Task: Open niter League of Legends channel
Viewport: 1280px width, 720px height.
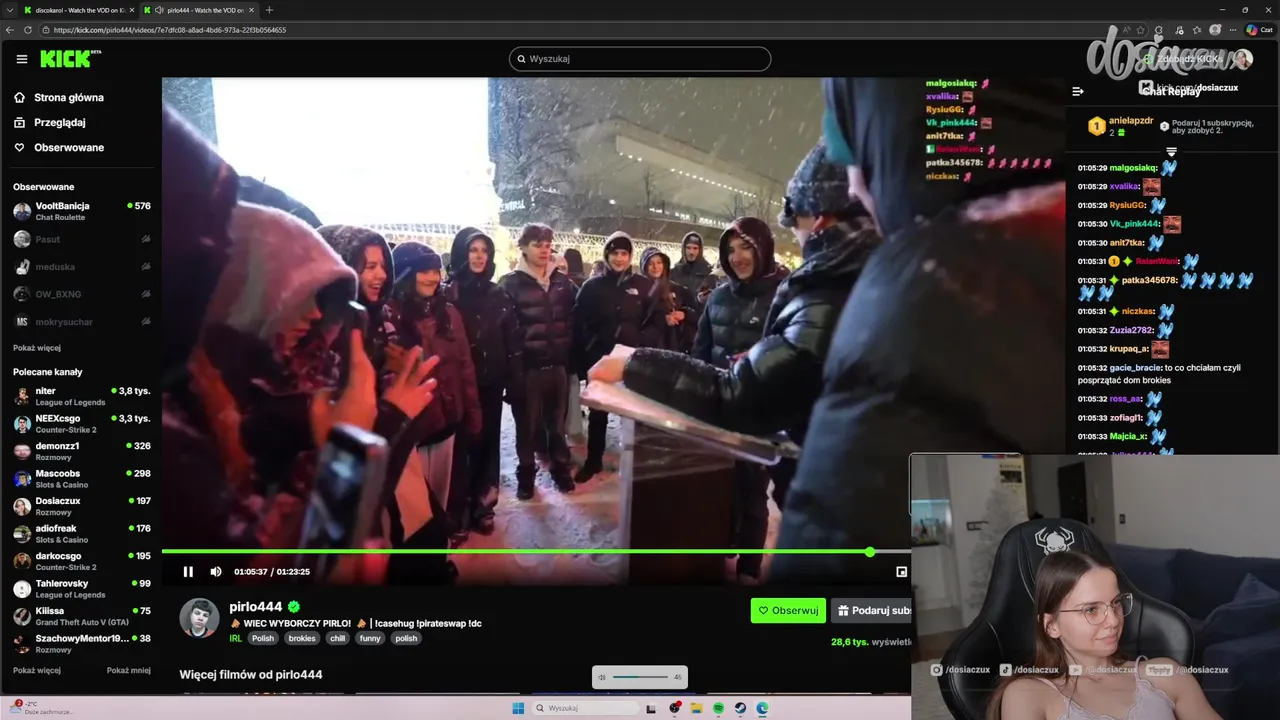Action: [81, 396]
